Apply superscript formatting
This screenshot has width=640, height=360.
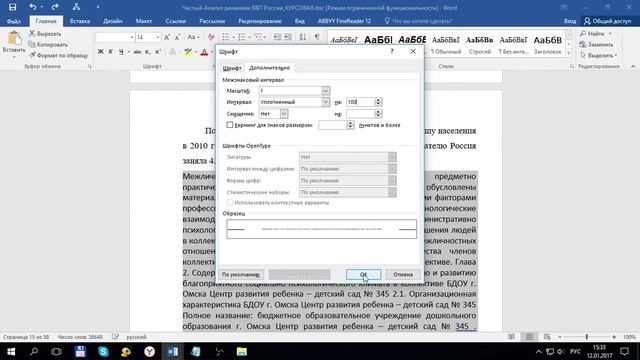pyautogui.click(x=158, y=52)
